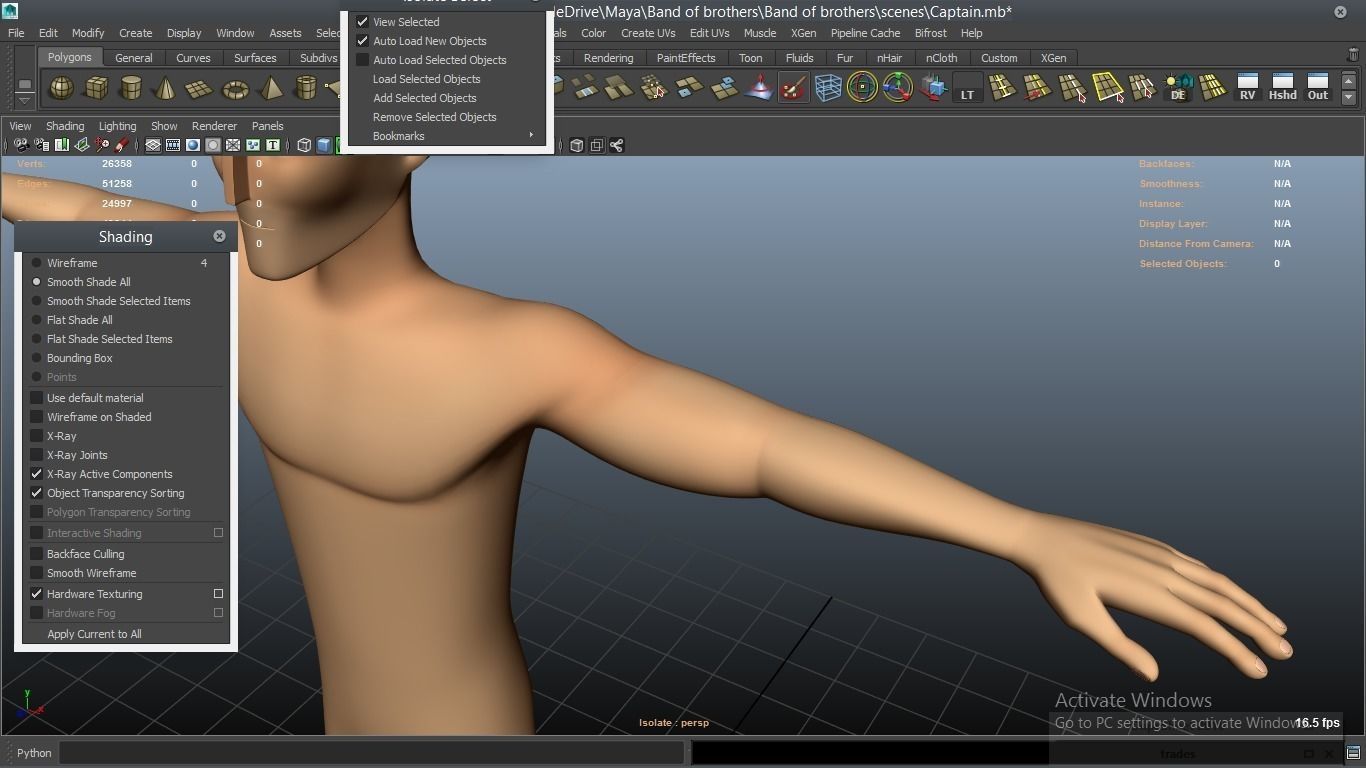Click the Lattice deformer wireframe cube icon
Image resolution: width=1366 pixels, height=768 pixels.
point(828,88)
